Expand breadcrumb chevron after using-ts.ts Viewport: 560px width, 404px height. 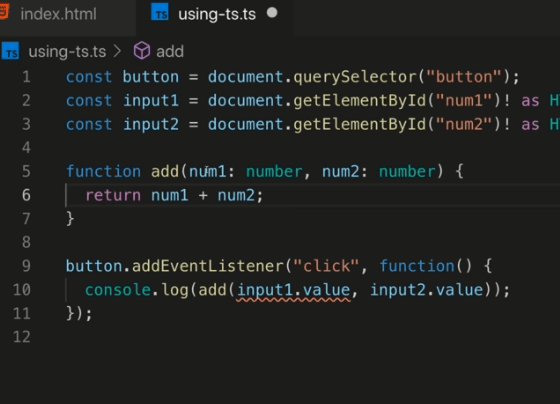pyautogui.click(x=117, y=51)
